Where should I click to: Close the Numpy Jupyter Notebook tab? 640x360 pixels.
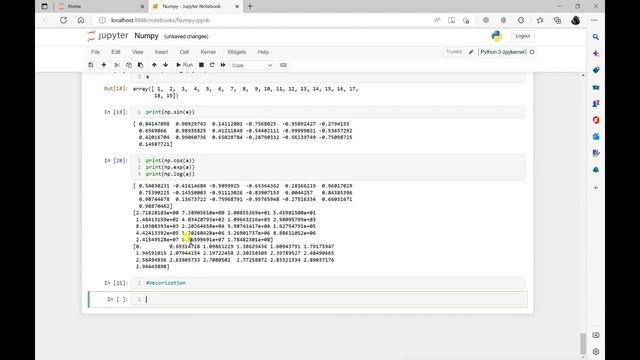pyautogui.click(x=237, y=7)
